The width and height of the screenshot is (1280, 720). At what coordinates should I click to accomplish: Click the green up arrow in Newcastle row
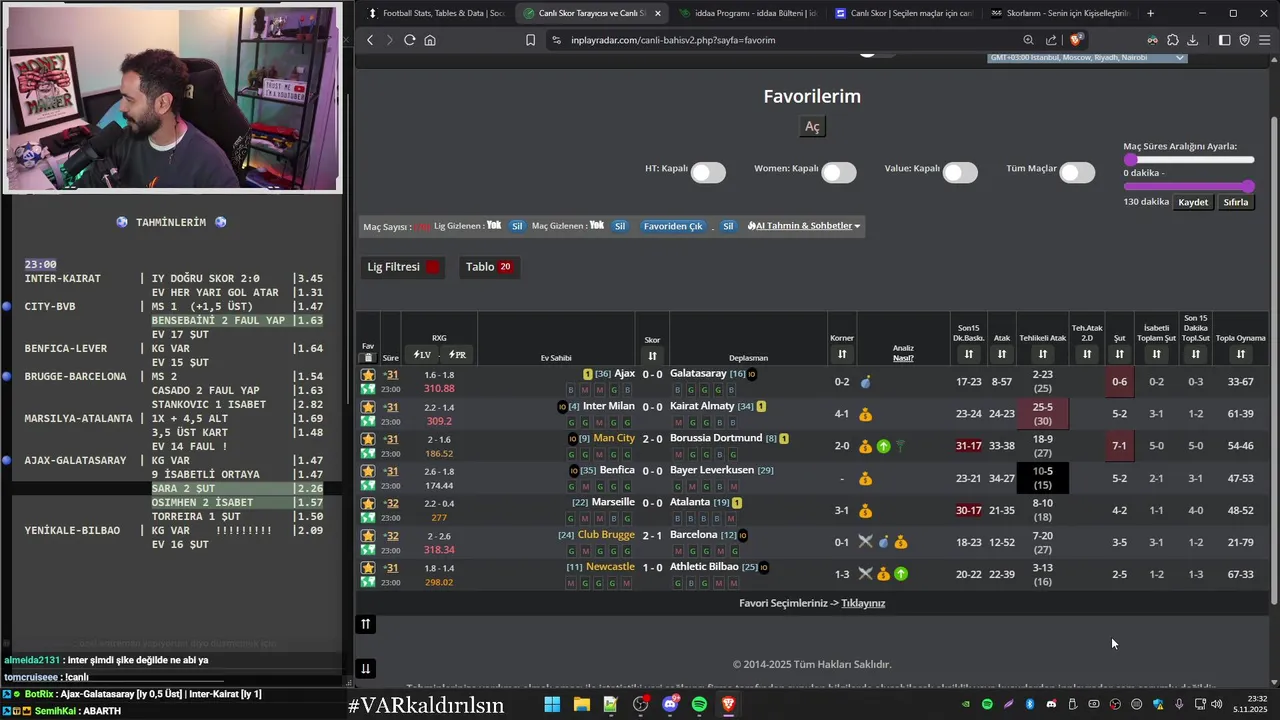click(901, 574)
